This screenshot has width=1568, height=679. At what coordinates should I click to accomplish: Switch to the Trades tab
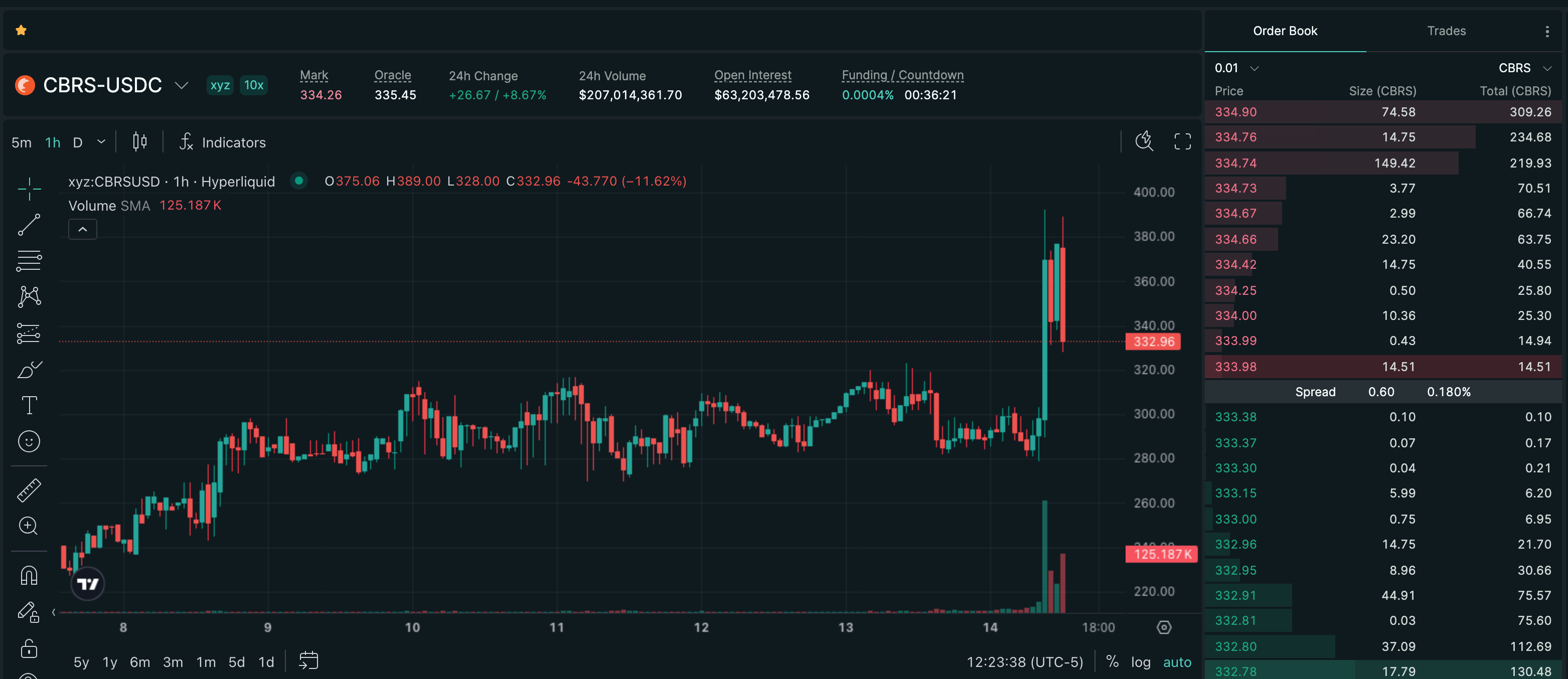tap(1446, 31)
